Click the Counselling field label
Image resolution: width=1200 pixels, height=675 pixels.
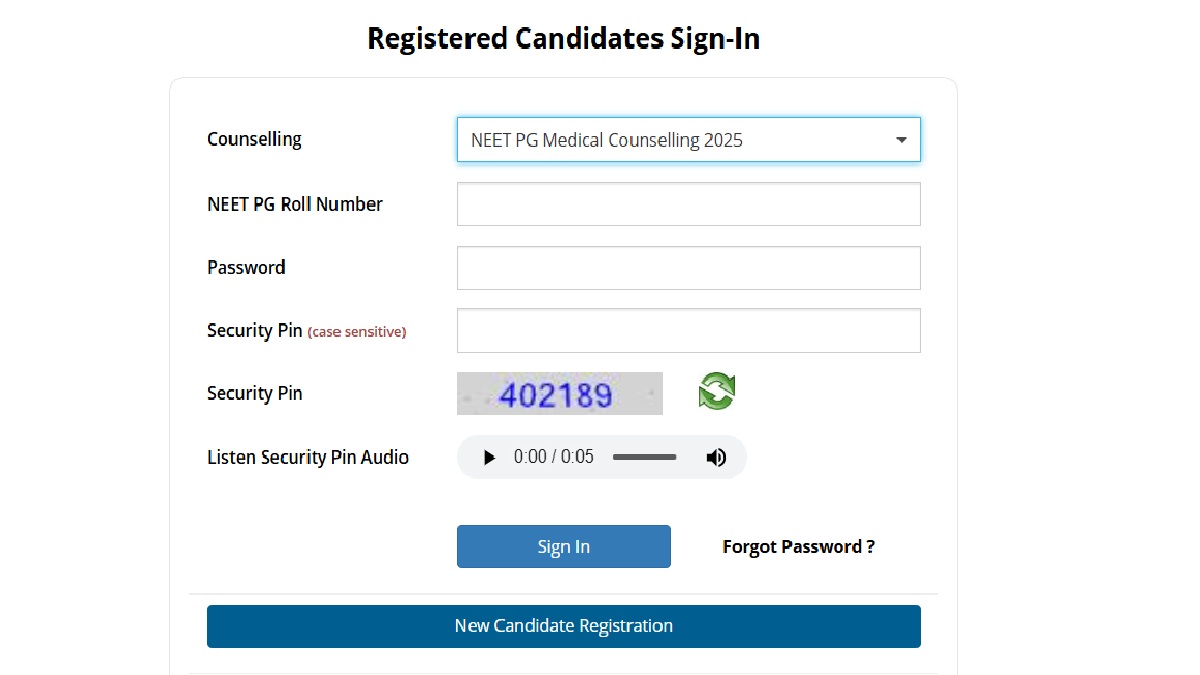click(x=254, y=139)
